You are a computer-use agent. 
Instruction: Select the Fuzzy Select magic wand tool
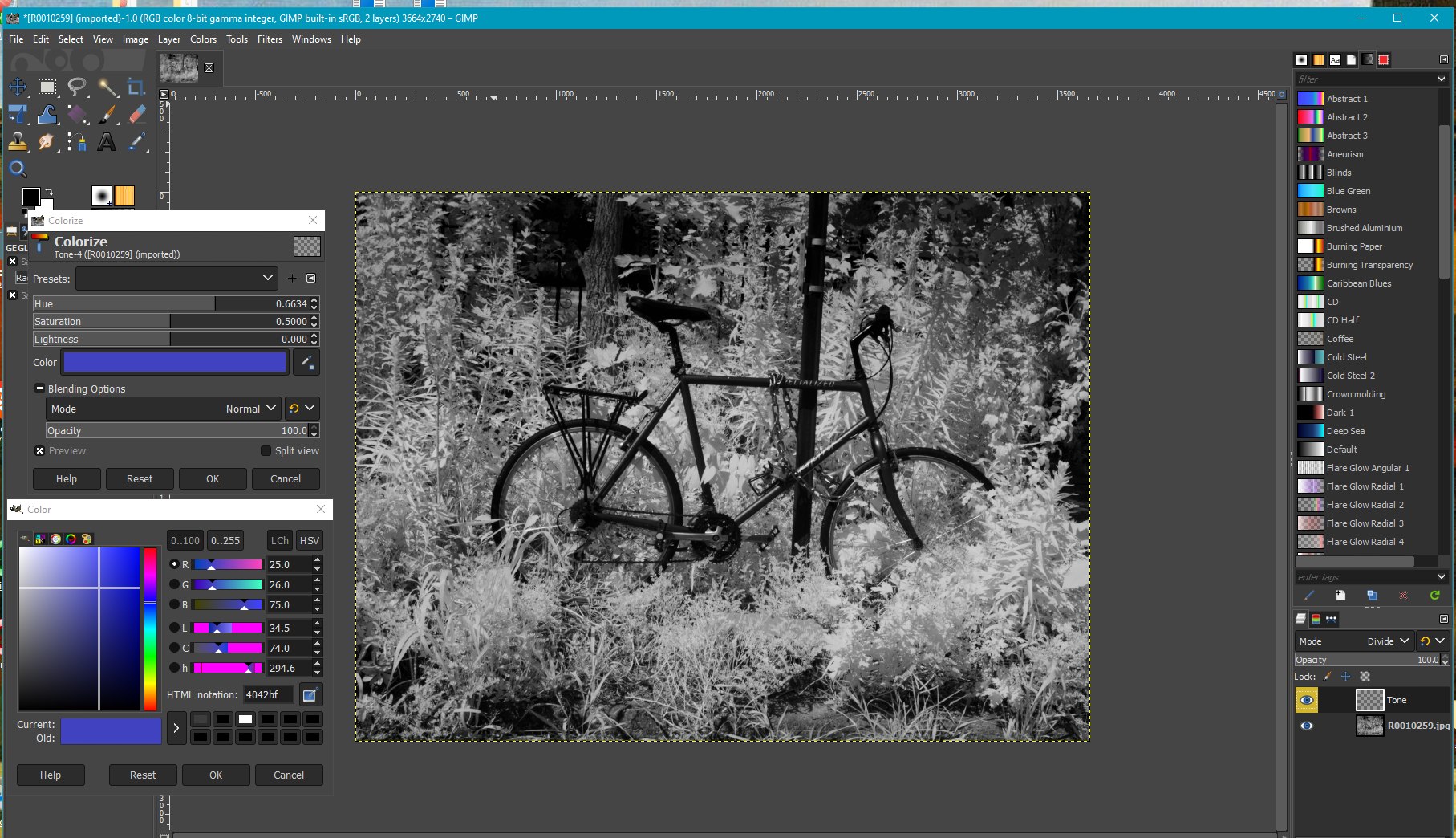tap(107, 87)
